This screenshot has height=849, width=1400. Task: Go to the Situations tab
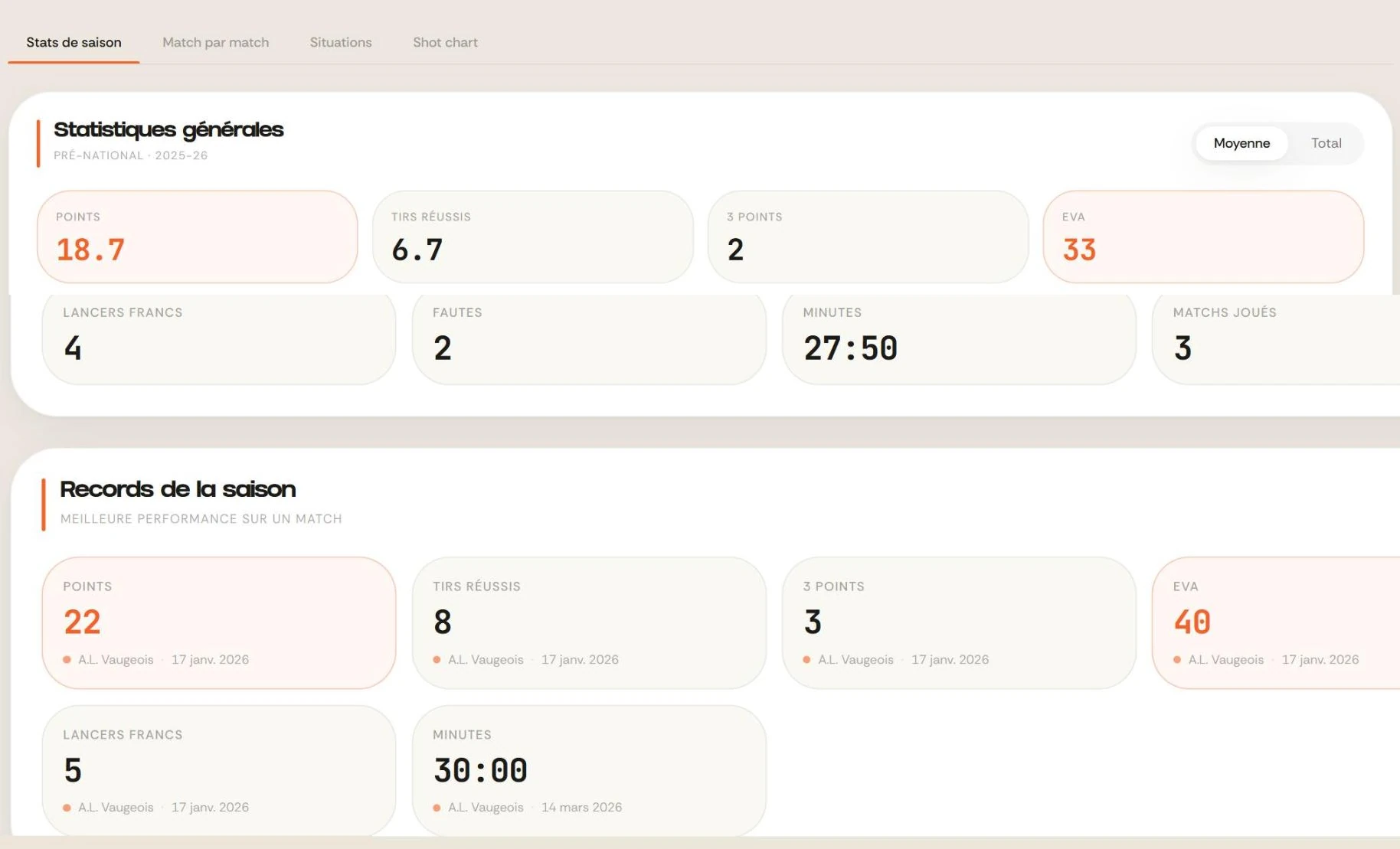pyautogui.click(x=341, y=42)
